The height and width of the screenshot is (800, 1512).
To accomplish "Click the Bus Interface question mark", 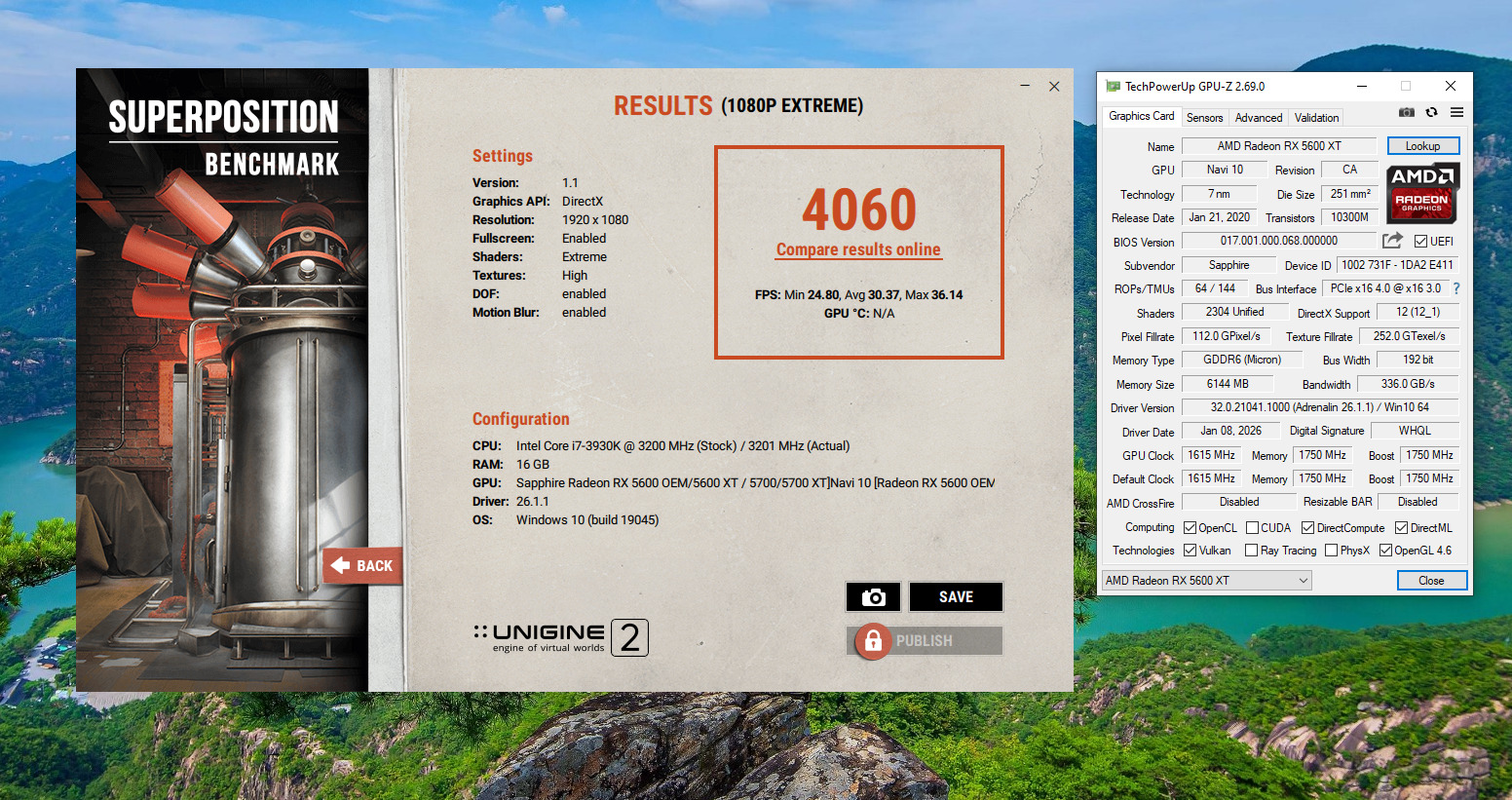I will tap(1456, 288).
